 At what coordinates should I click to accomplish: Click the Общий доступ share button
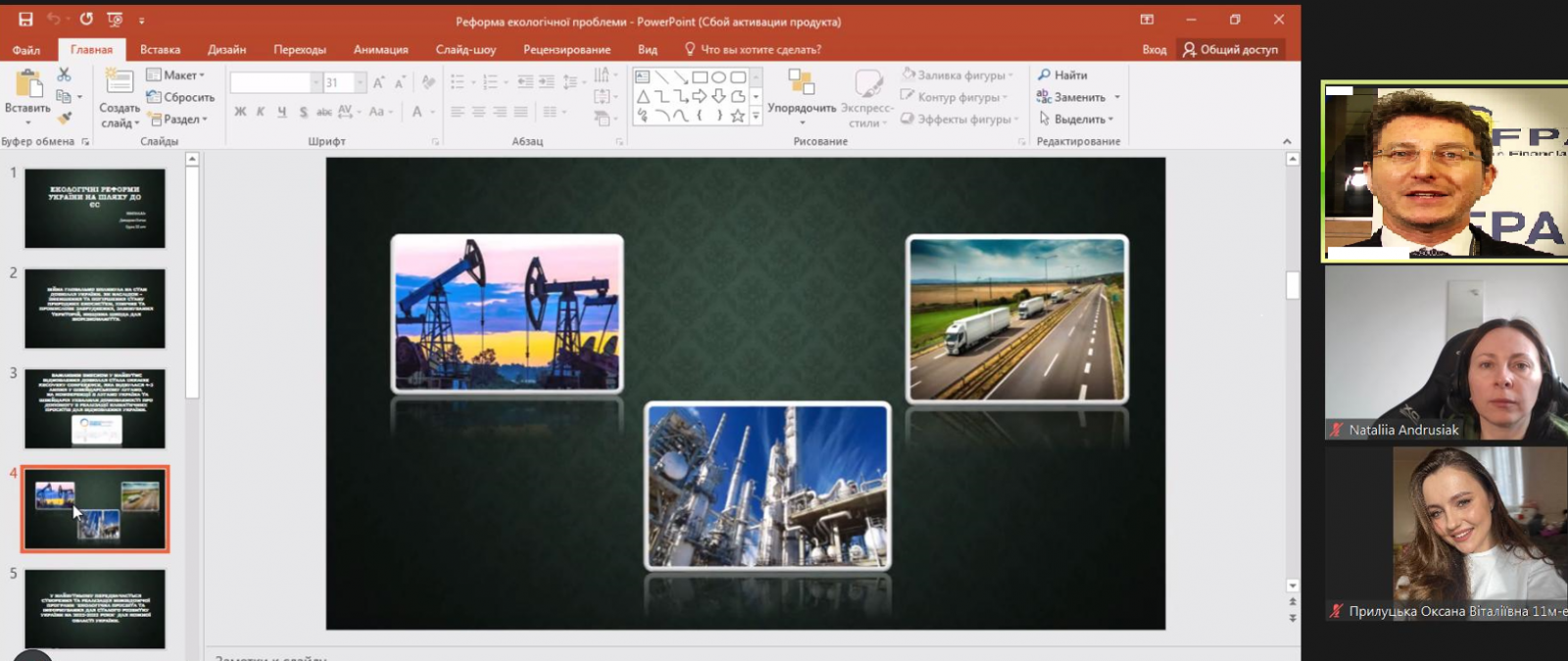tap(1230, 49)
